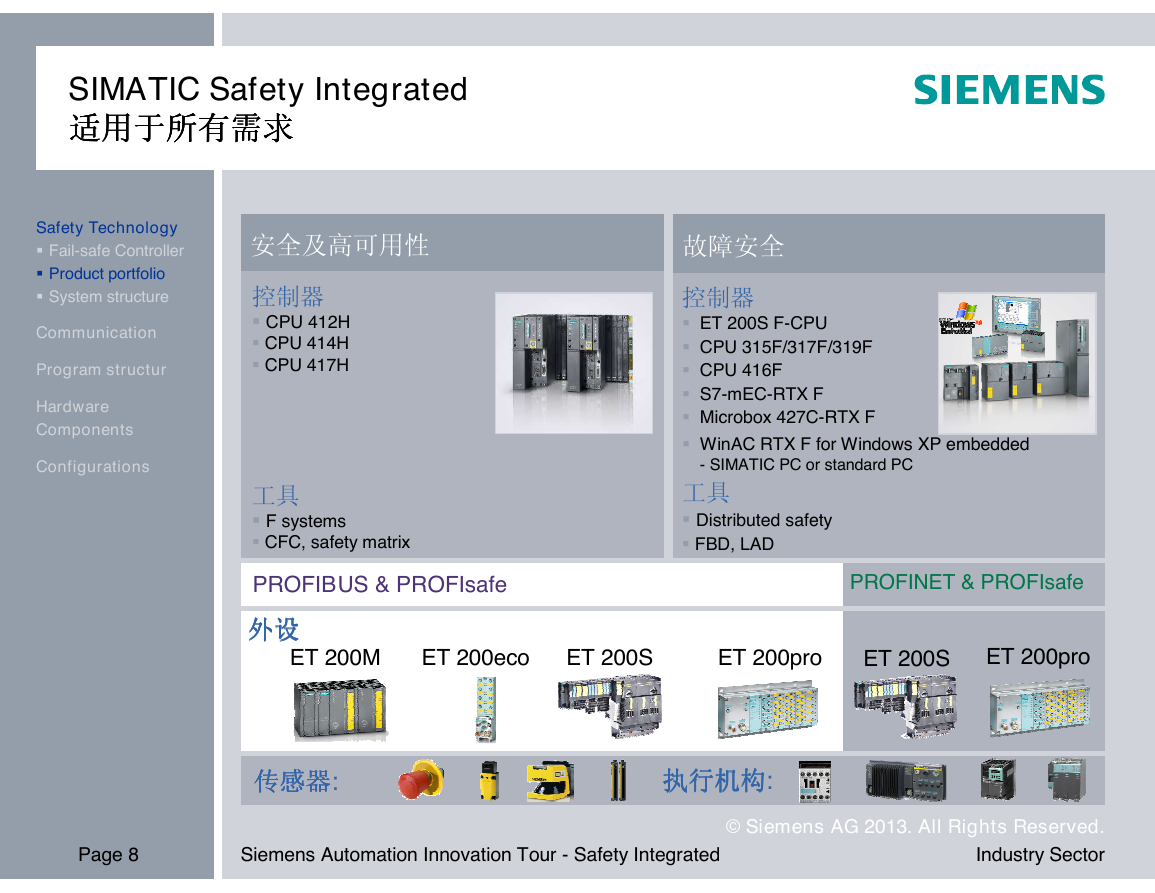Navigate to Hardware Components section

(85, 418)
